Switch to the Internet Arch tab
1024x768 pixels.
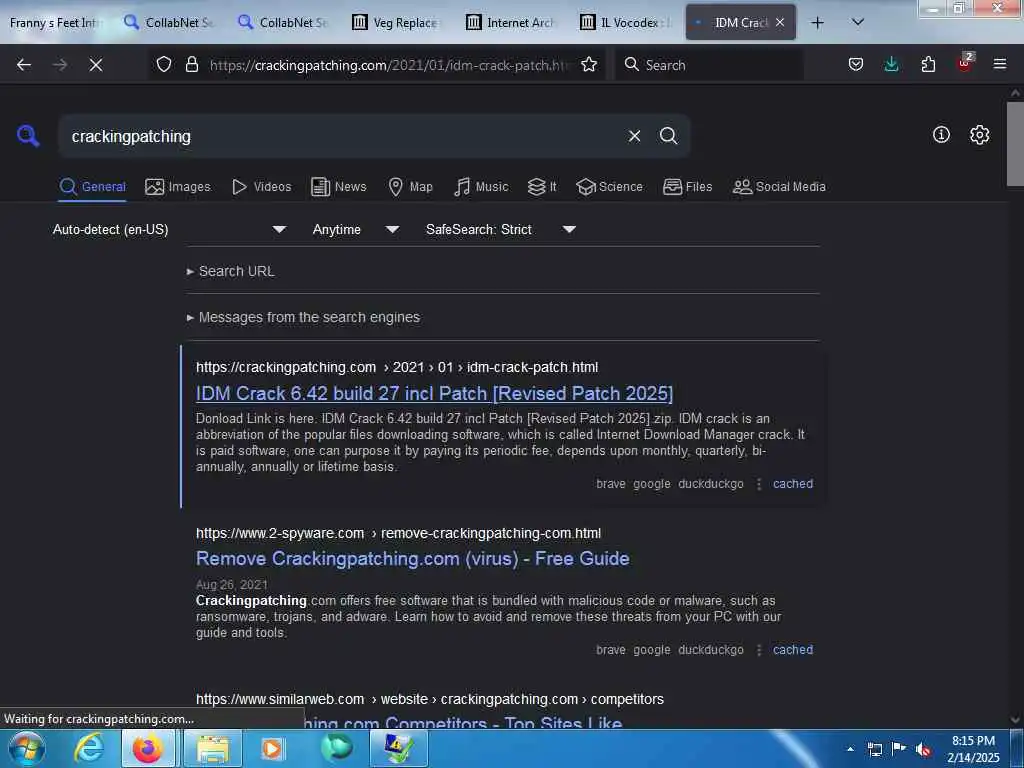pyautogui.click(x=512, y=23)
